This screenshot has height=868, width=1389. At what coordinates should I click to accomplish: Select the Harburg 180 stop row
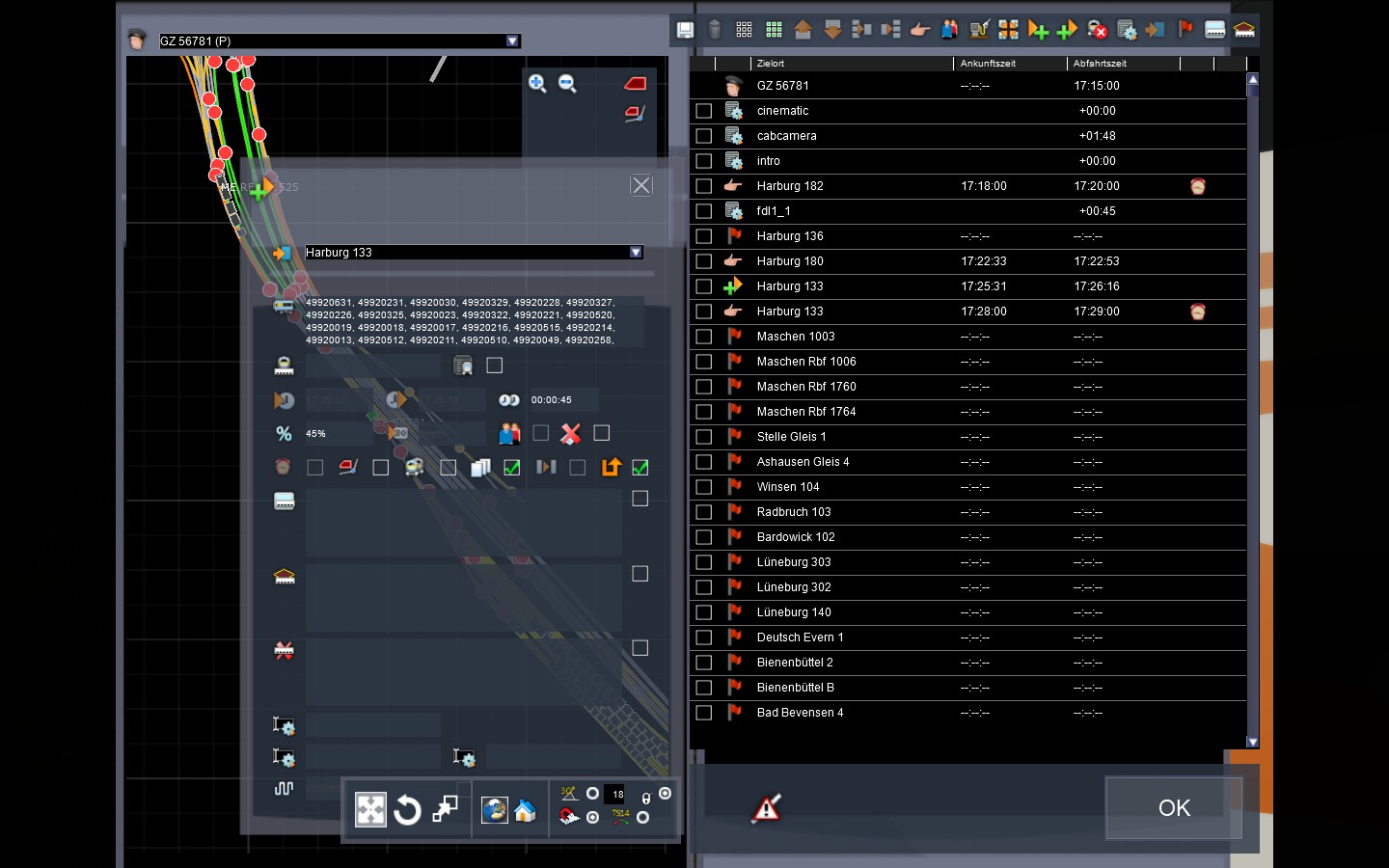click(968, 261)
